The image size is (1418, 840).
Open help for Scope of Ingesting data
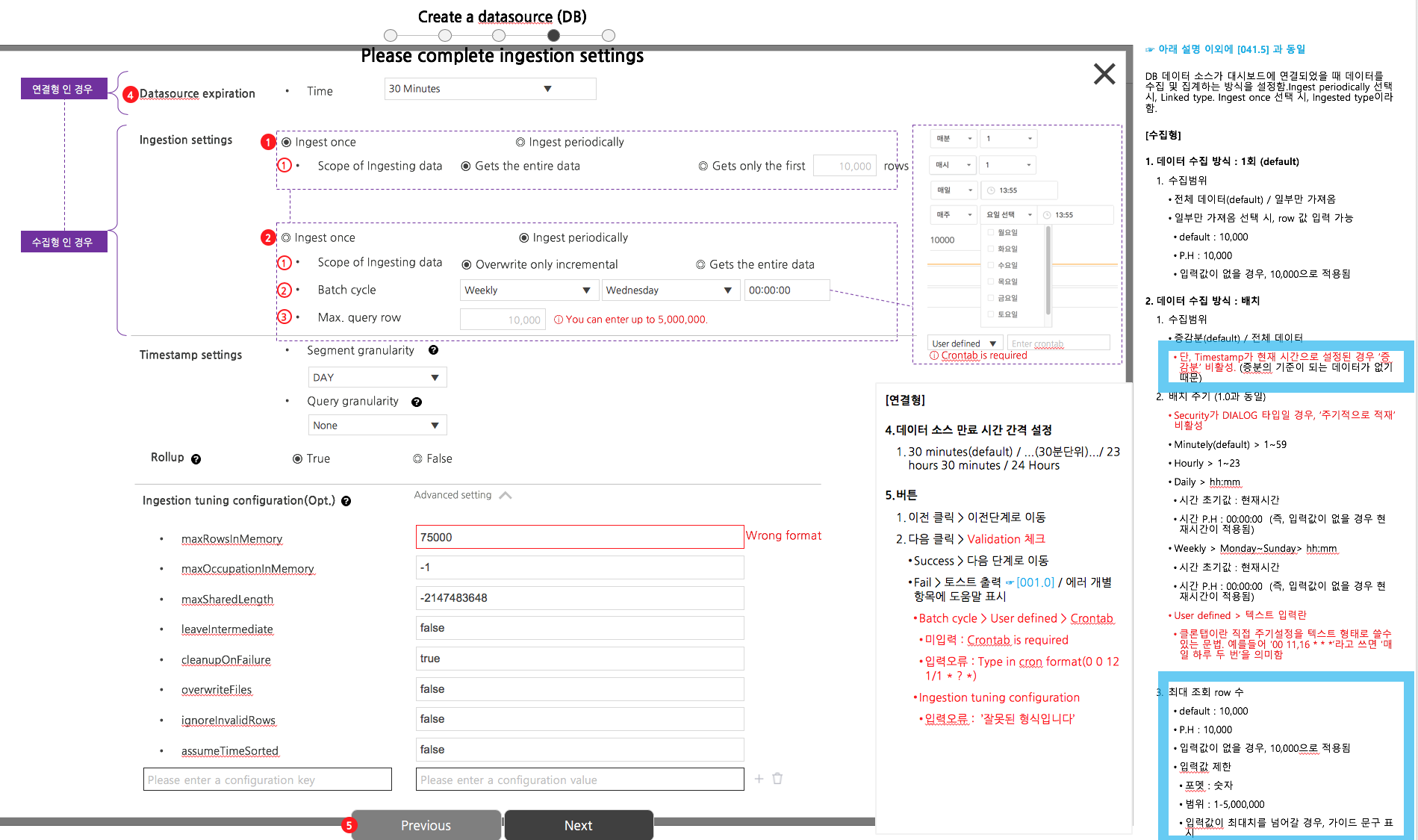tap(284, 165)
